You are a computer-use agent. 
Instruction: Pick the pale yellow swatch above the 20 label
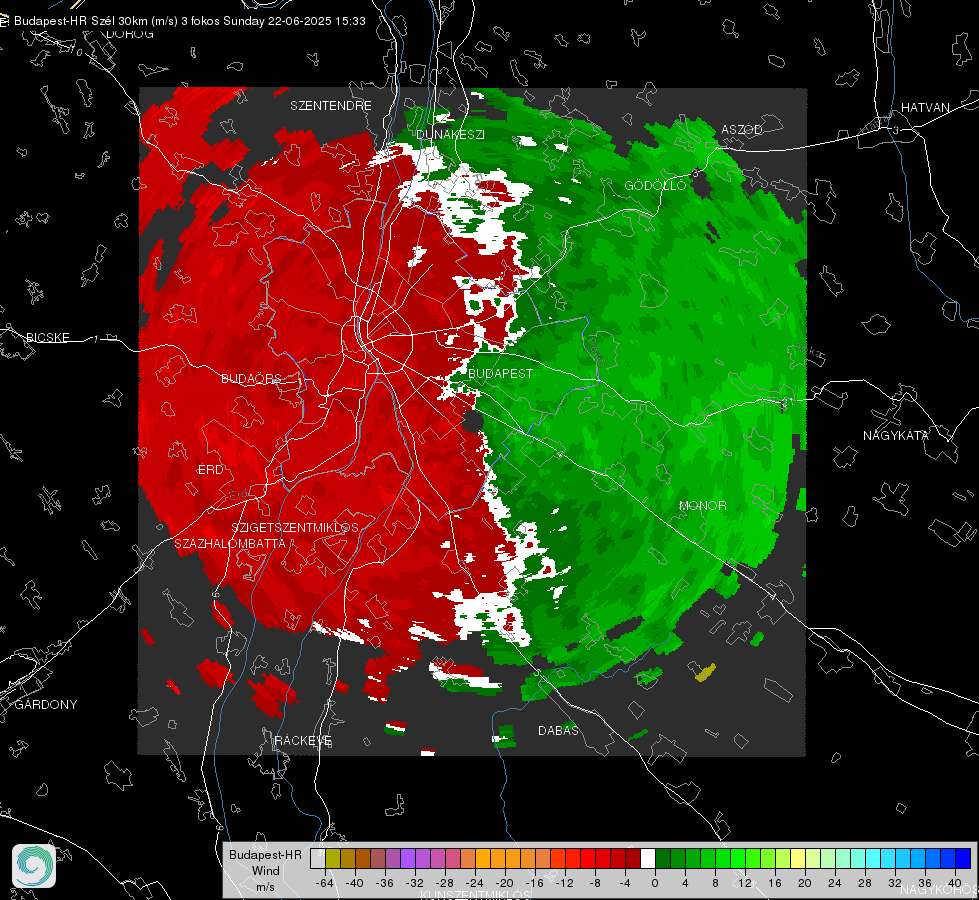click(x=798, y=858)
